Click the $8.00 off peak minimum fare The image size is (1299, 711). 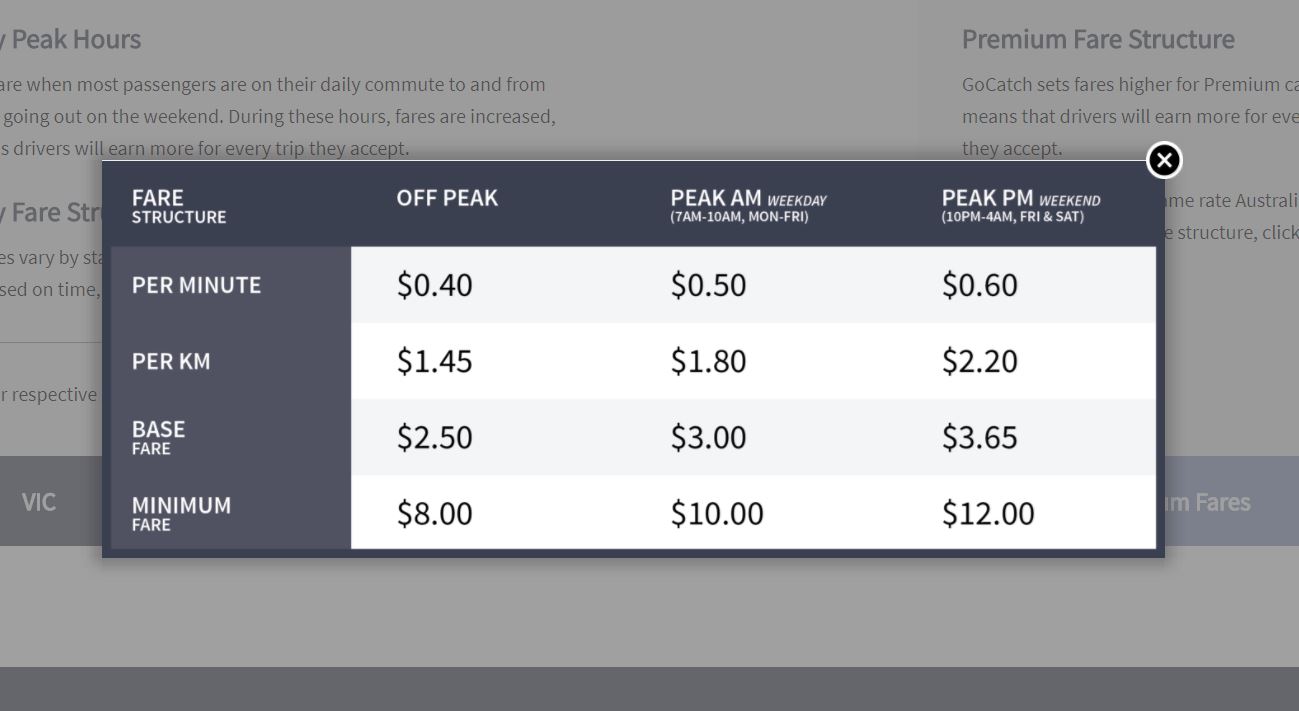pos(434,513)
